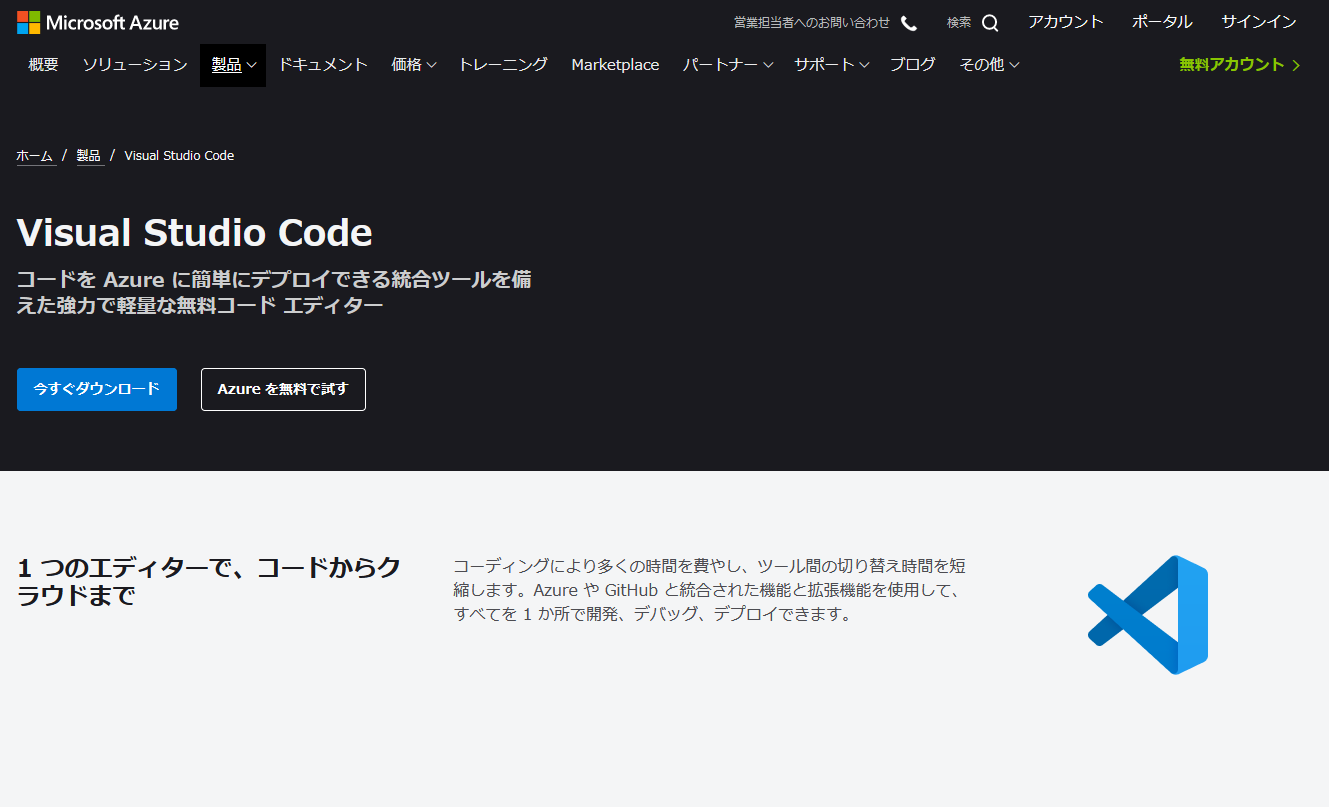Click the Visual Studio Code page heading
The width and height of the screenshot is (1329, 807).
coord(195,233)
